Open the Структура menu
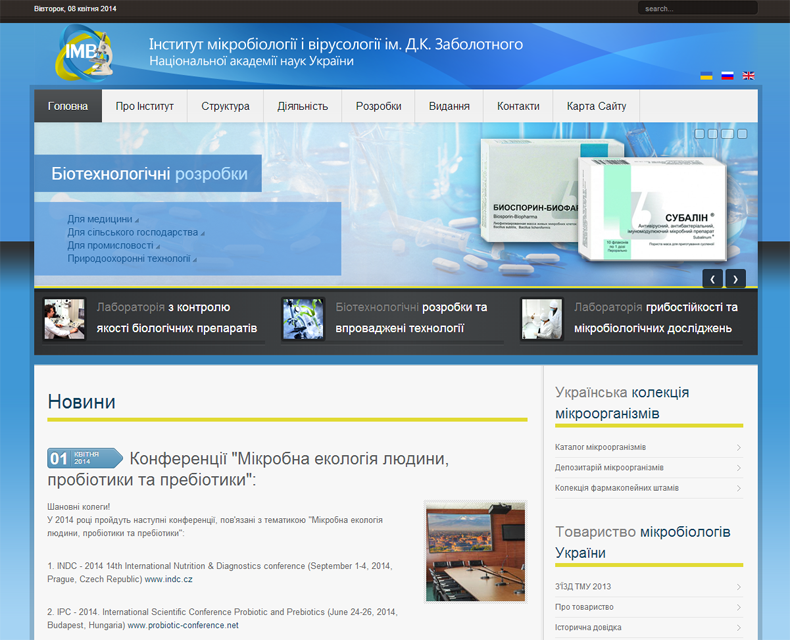790x640 pixels. pyautogui.click(x=225, y=106)
